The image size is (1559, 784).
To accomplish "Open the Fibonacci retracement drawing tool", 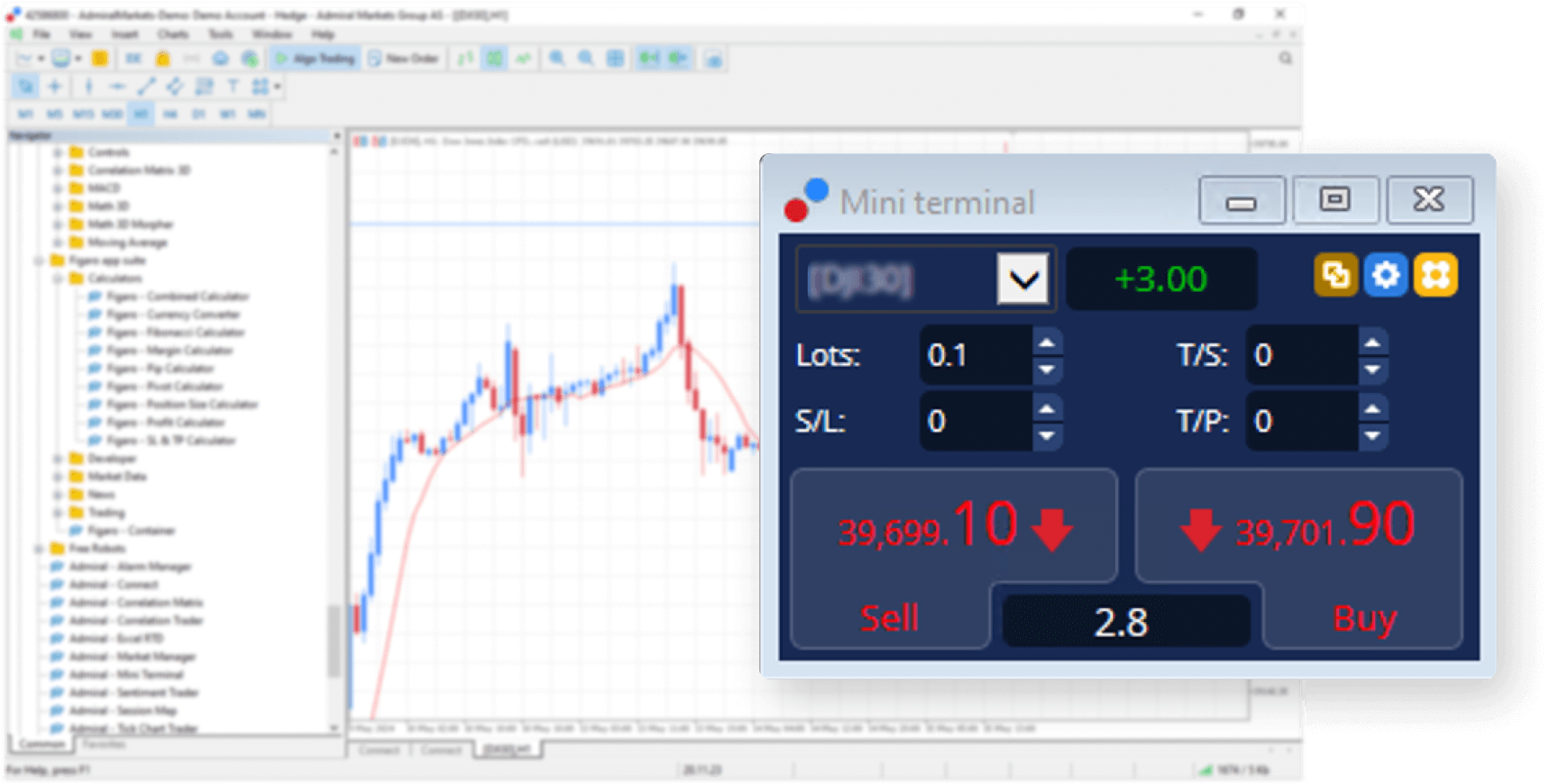I will click(x=204, y=87).
